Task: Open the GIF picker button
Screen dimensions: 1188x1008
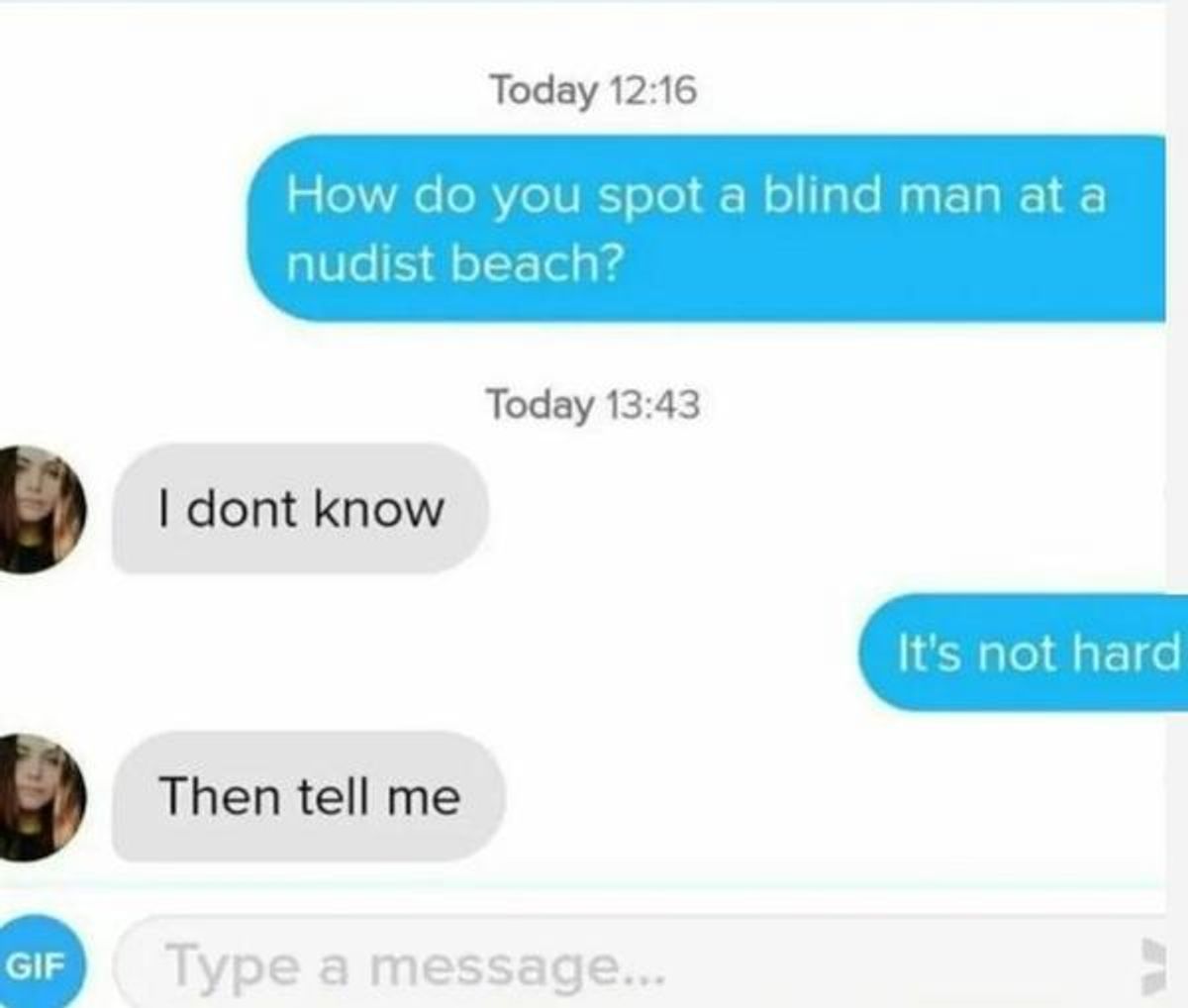Action: click(x=40, y=965)
